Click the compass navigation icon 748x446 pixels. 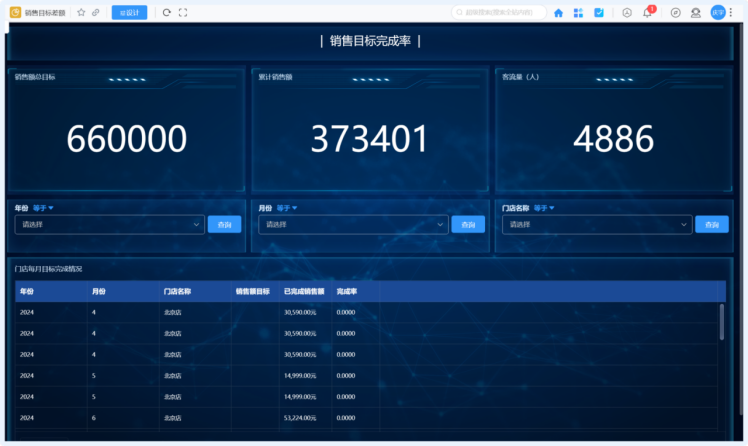point(676,13)
